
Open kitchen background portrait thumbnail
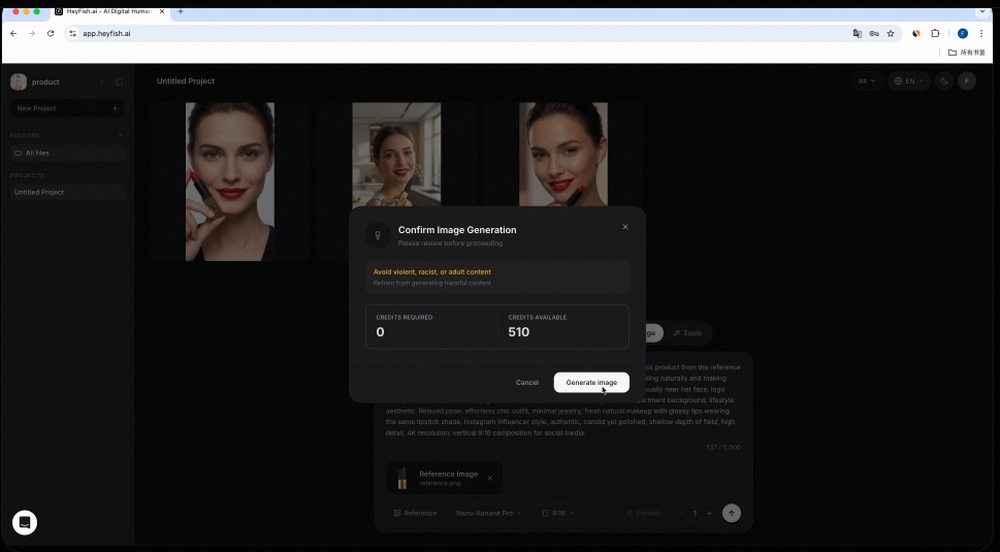pyautogui.click(x=396, y=154)
